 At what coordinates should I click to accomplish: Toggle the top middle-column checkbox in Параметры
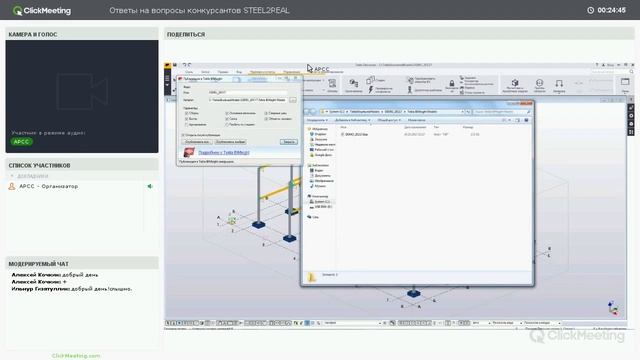coord(227,113)
